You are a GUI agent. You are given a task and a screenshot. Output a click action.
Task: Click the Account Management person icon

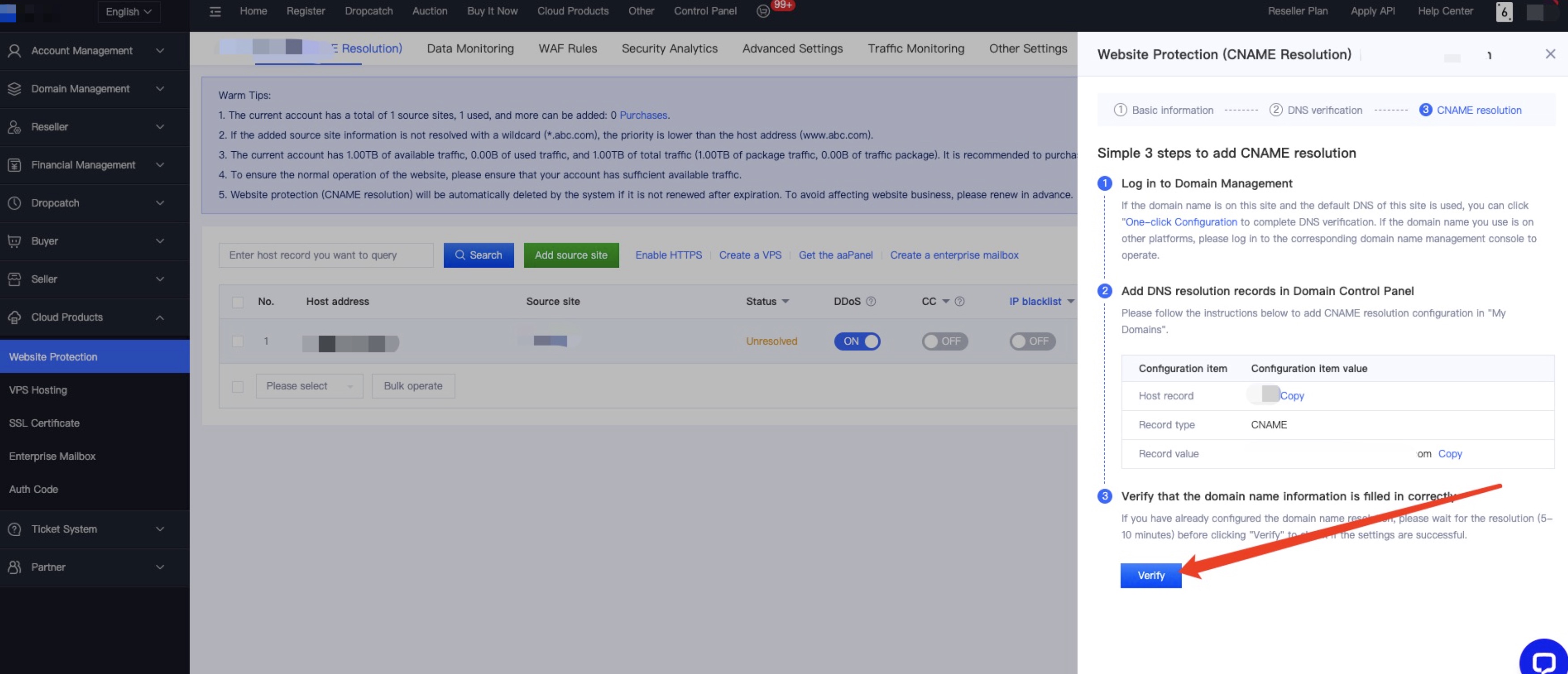[x=15, y=51]
